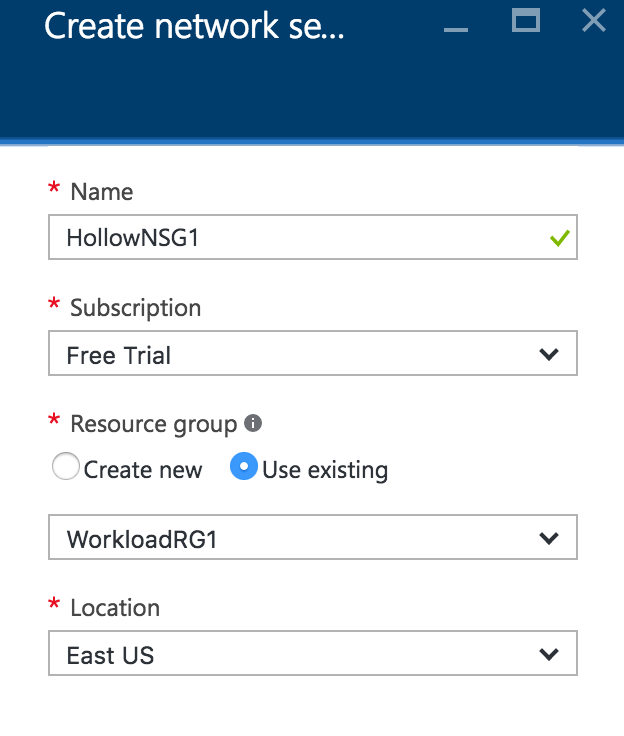Click the chevron arrow on WorkloadRG1 dropdown
Screen dimensions: 624x736
tap(548, 538)
